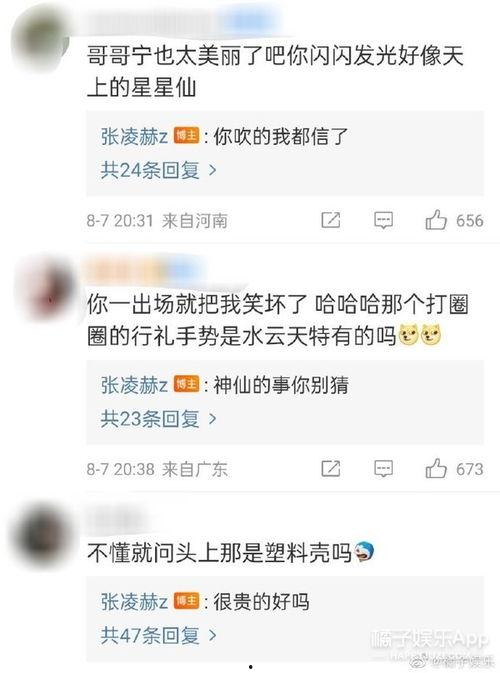Open the second commenter's blurred avatar
Image resolution: width=500 pixels, height=673 pixels.
point(45,288)
